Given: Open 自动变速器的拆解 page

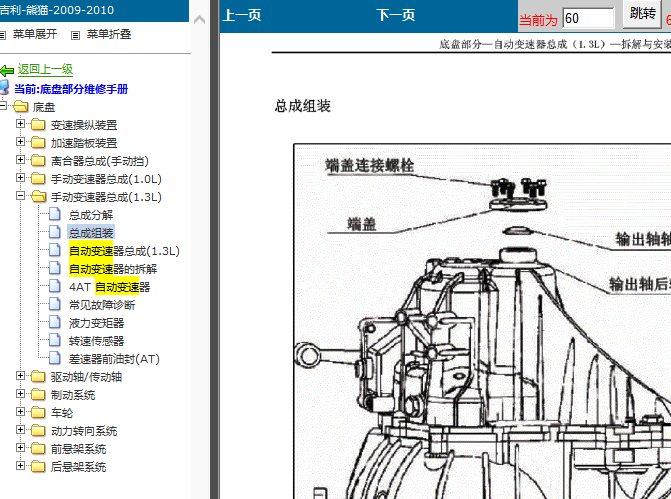Looking at the screenshot, I should point(113,269).
